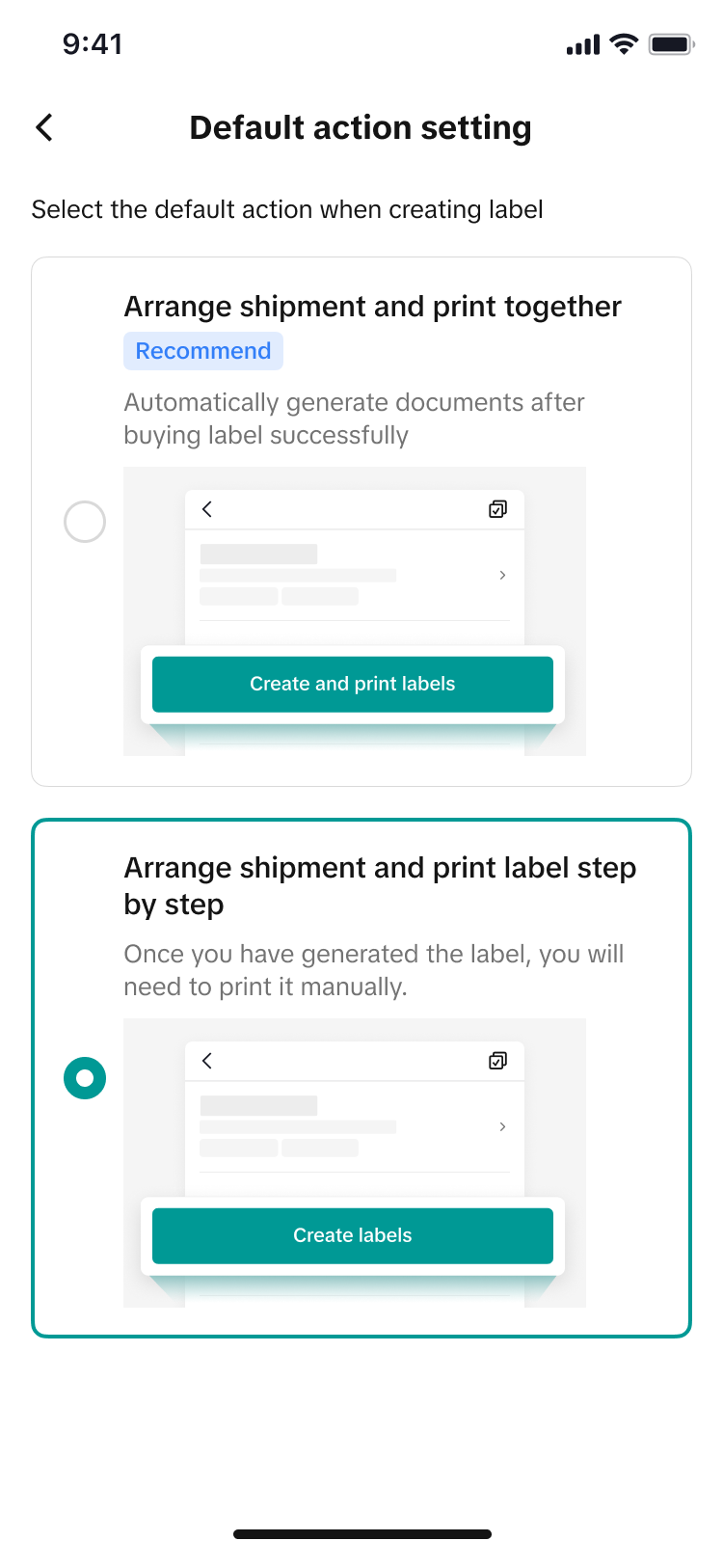723x1568 pixels.
Task: Tap the multi-select icon in second preview
Action: pyautogui.click(x=497, y=1061)
